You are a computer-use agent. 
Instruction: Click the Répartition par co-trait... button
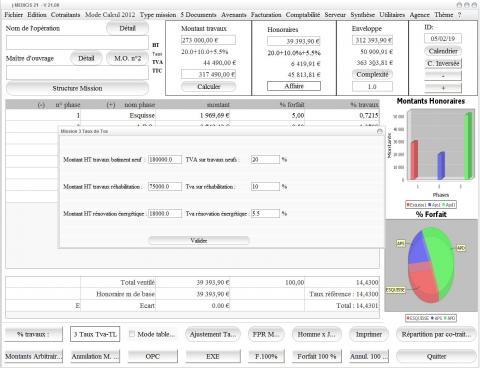click(x=436, y=334)
